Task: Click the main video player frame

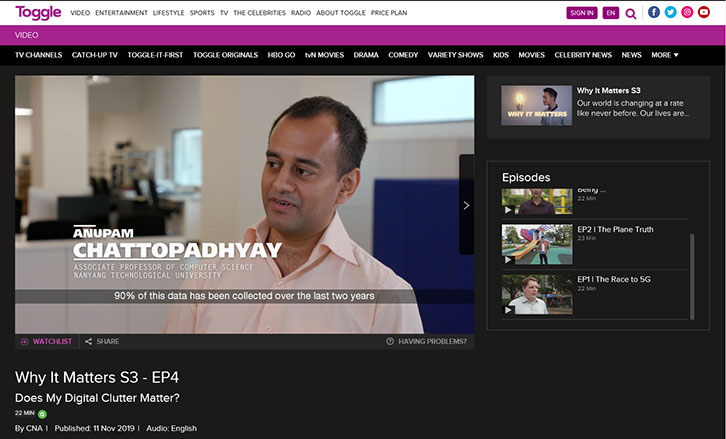Action: pyautogui.click(x=244, y=204)
